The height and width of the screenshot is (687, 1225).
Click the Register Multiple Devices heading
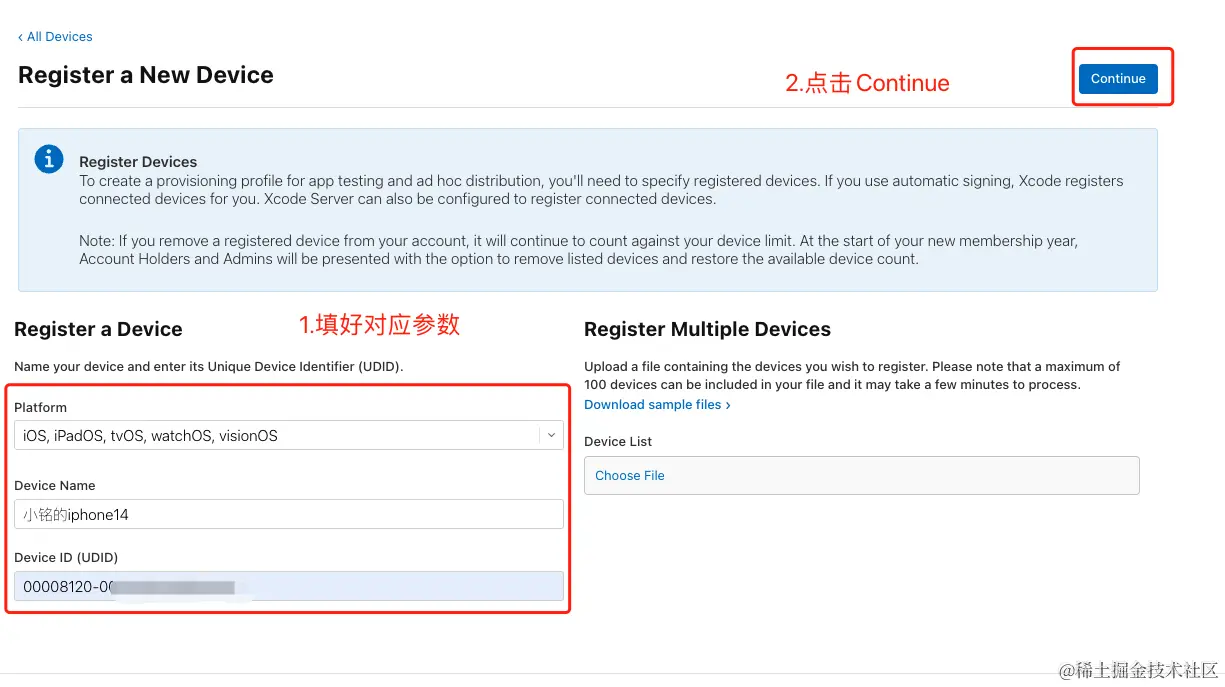[x=708, y=329]
